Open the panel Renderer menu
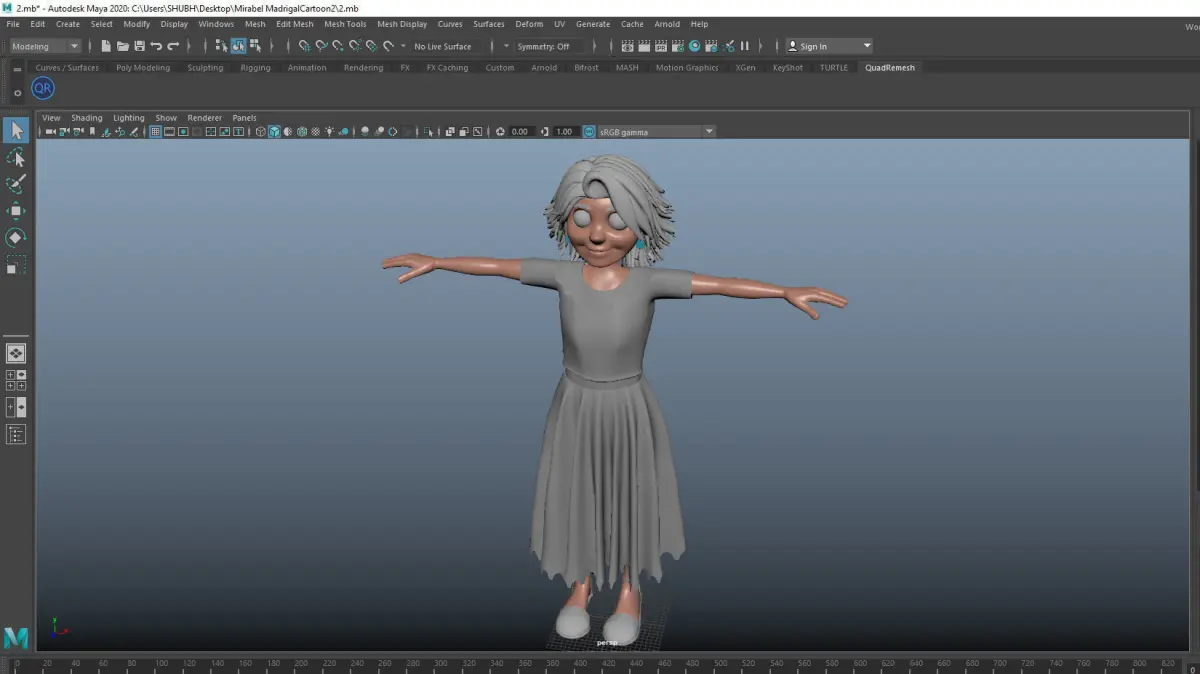Screen dimensions: 1200x674 tap(205, 118)
